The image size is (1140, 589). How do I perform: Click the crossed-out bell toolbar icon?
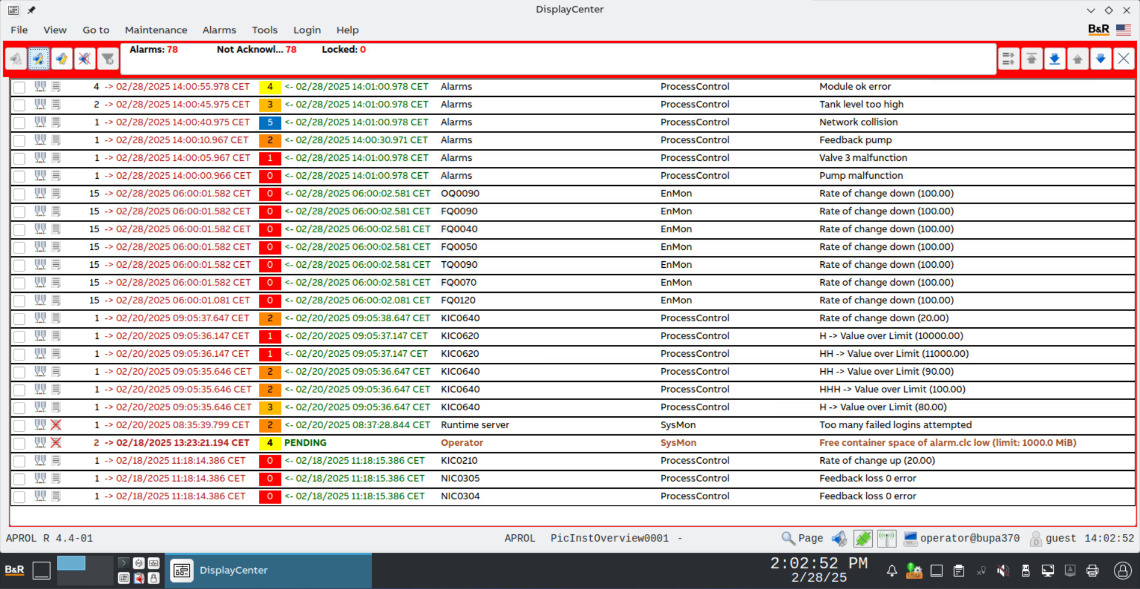click(x=84, y=59)
